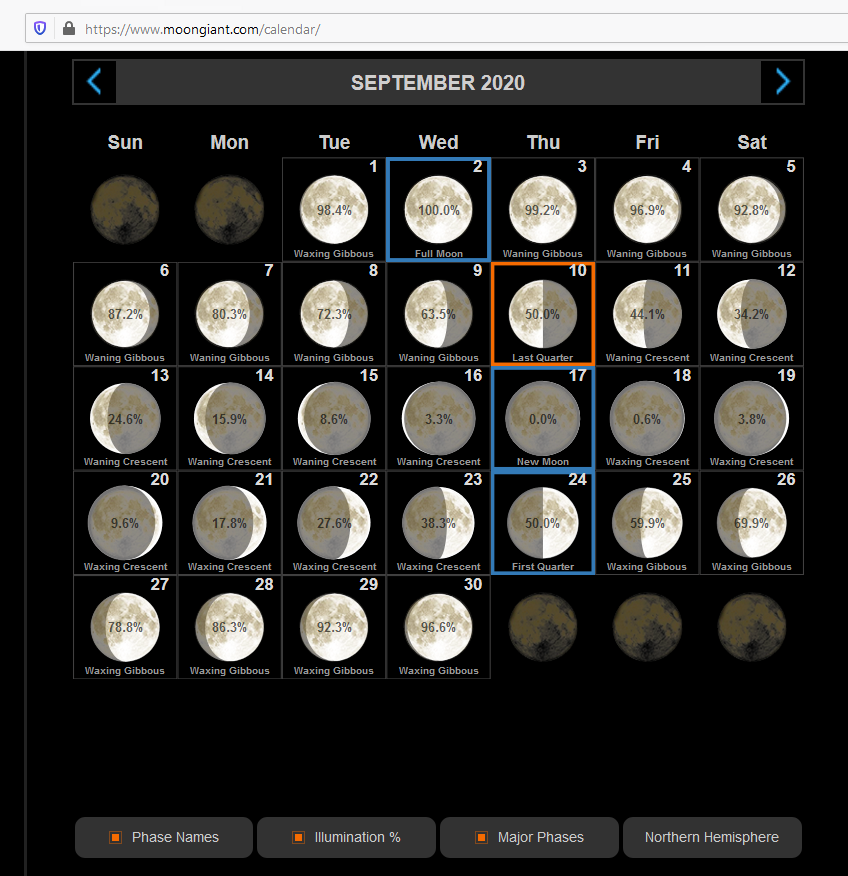Open September 29 moon at 92.3%
Screen dimensions: 848x876
[x=334, y=627]
